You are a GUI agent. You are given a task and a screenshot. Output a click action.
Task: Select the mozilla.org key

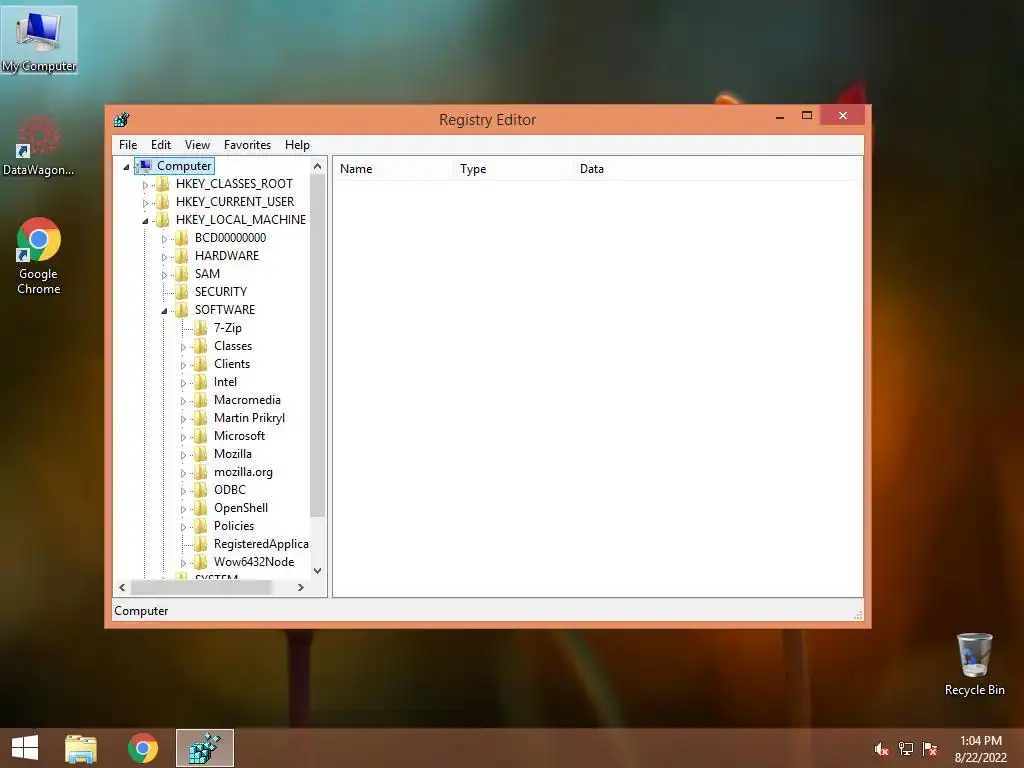[x=243, y=472]
